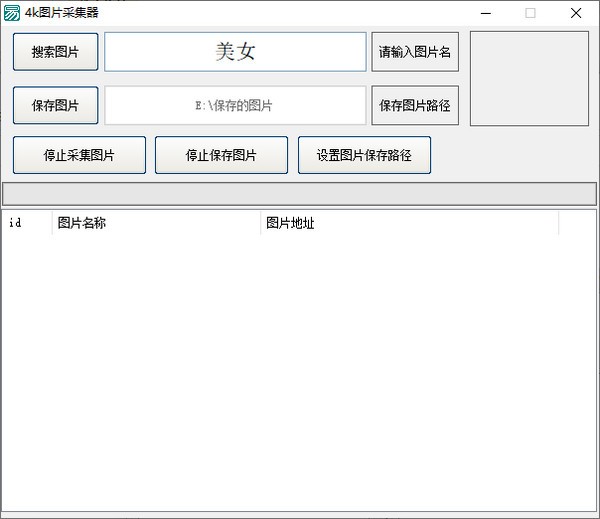600x519 pixels.
Task: Close the 4k图片采集器 window
Action: (576, 13)
